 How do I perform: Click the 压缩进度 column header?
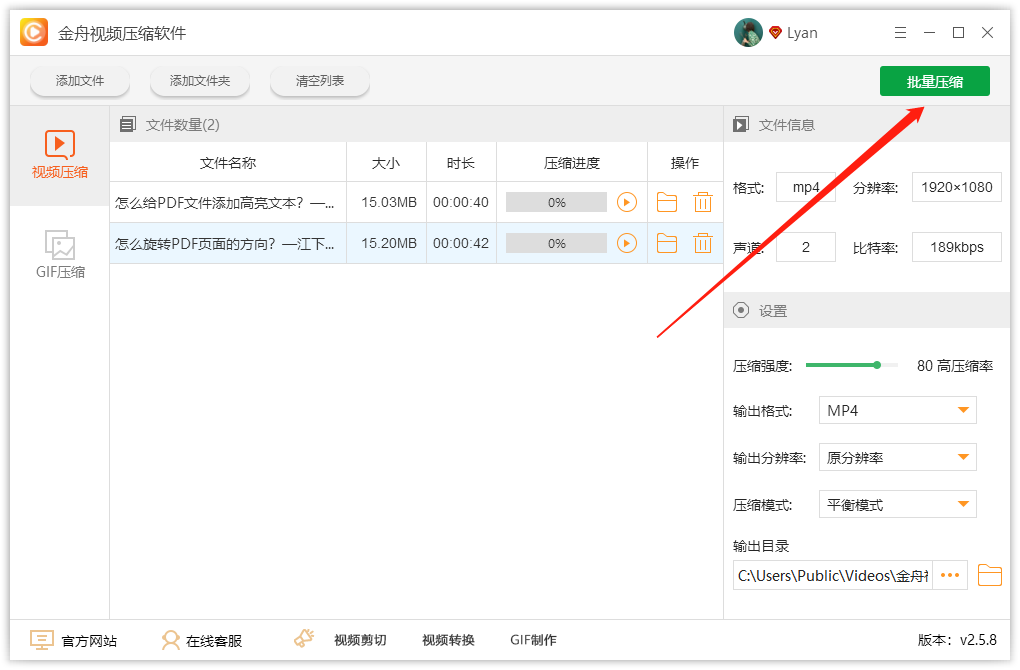click(572, 163)
